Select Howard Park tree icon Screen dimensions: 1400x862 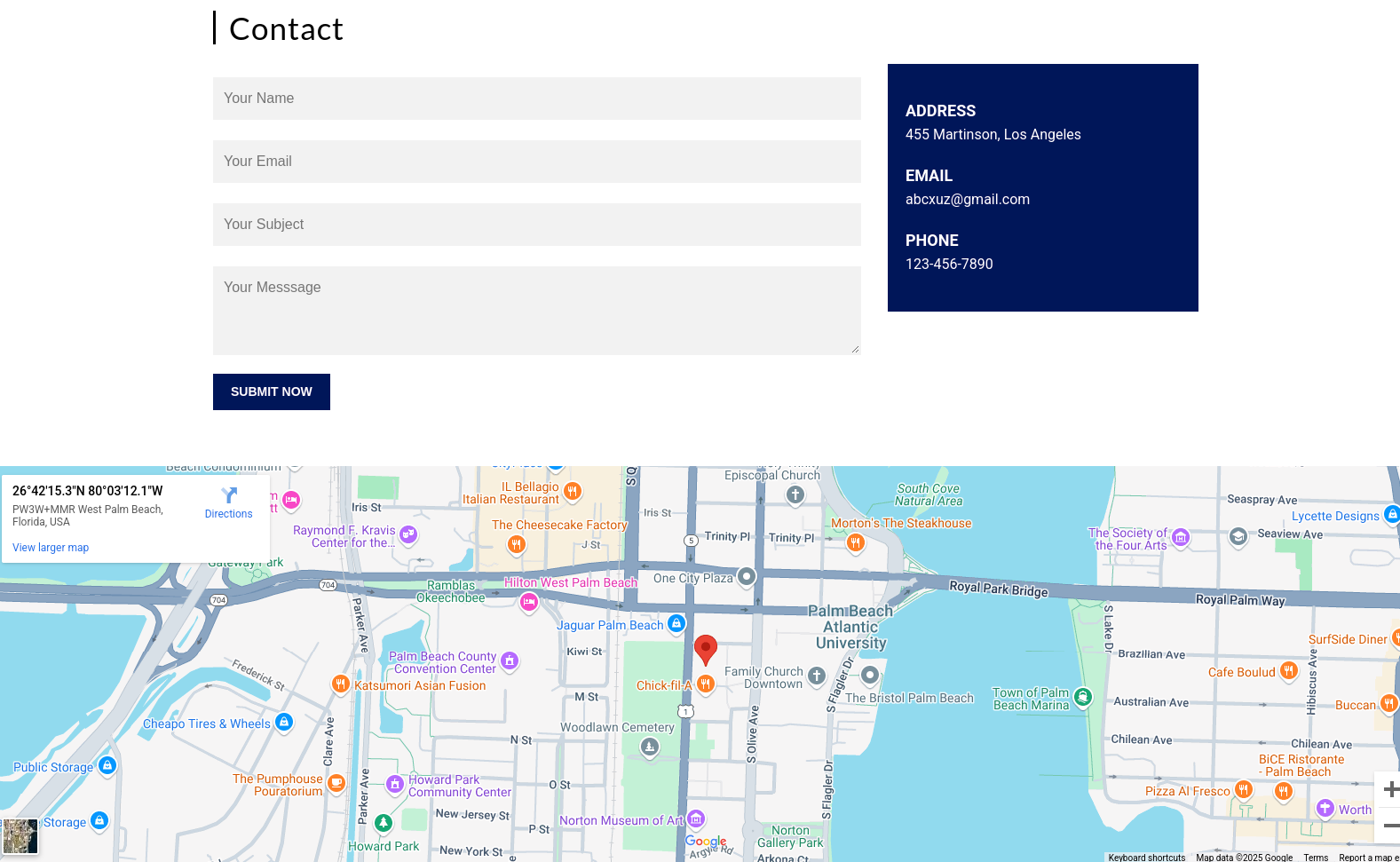tap(384, 823)
